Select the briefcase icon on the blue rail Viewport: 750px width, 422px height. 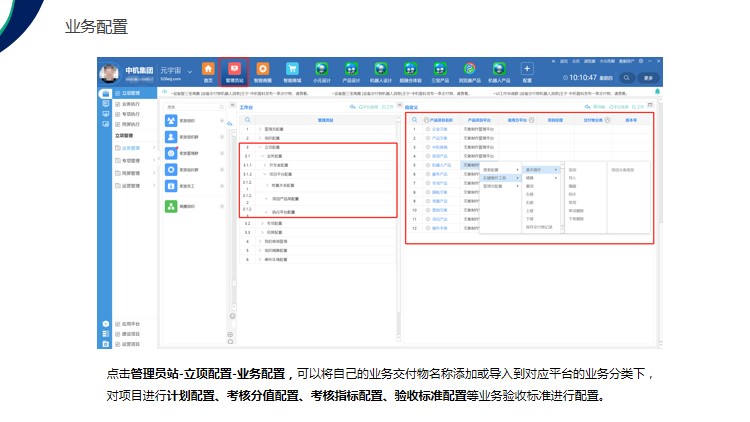(106, 93)
